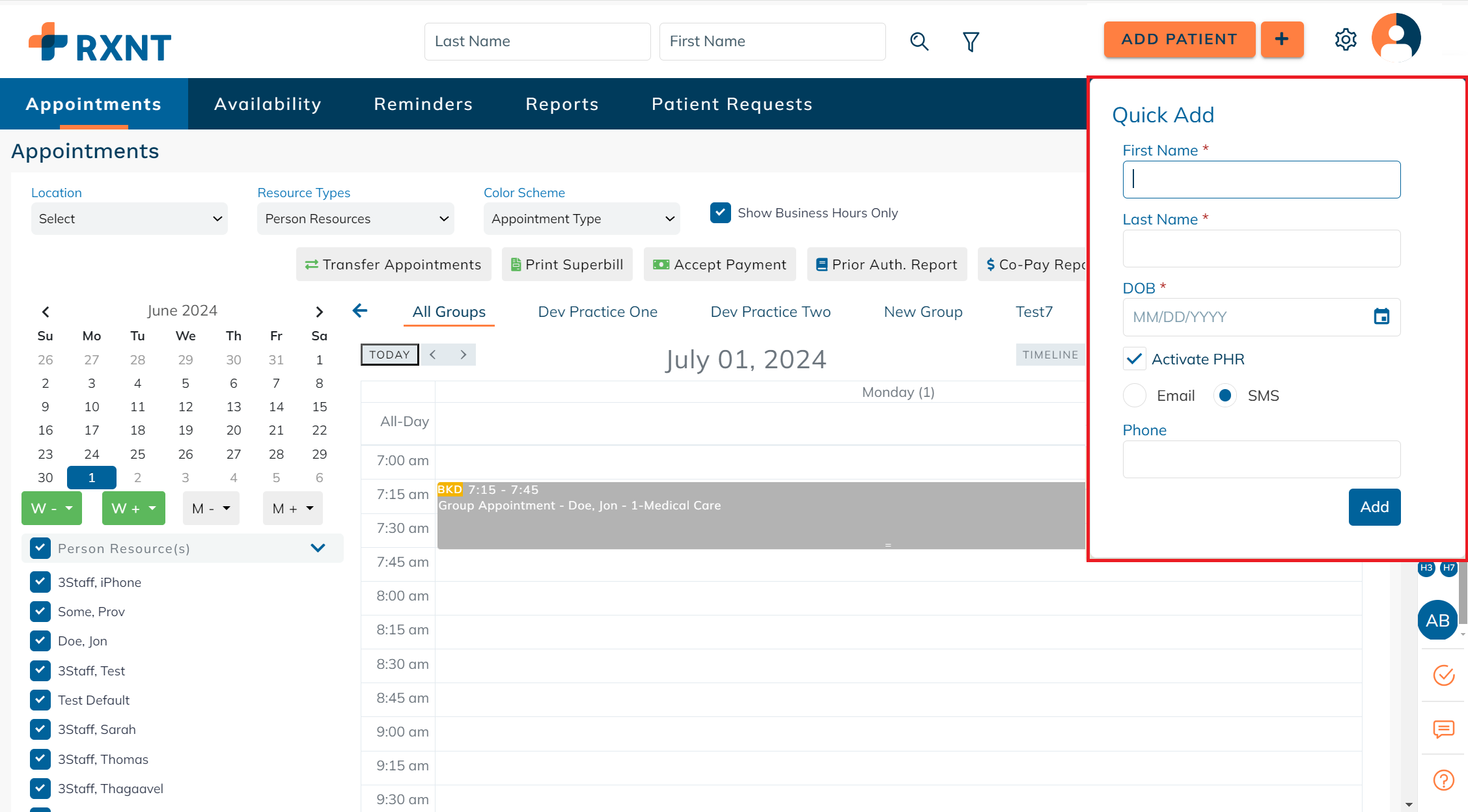Click the Transfer Appointments button
Image resolution: width=1468 pixels, height=812 pixels.
click(393, 264)
